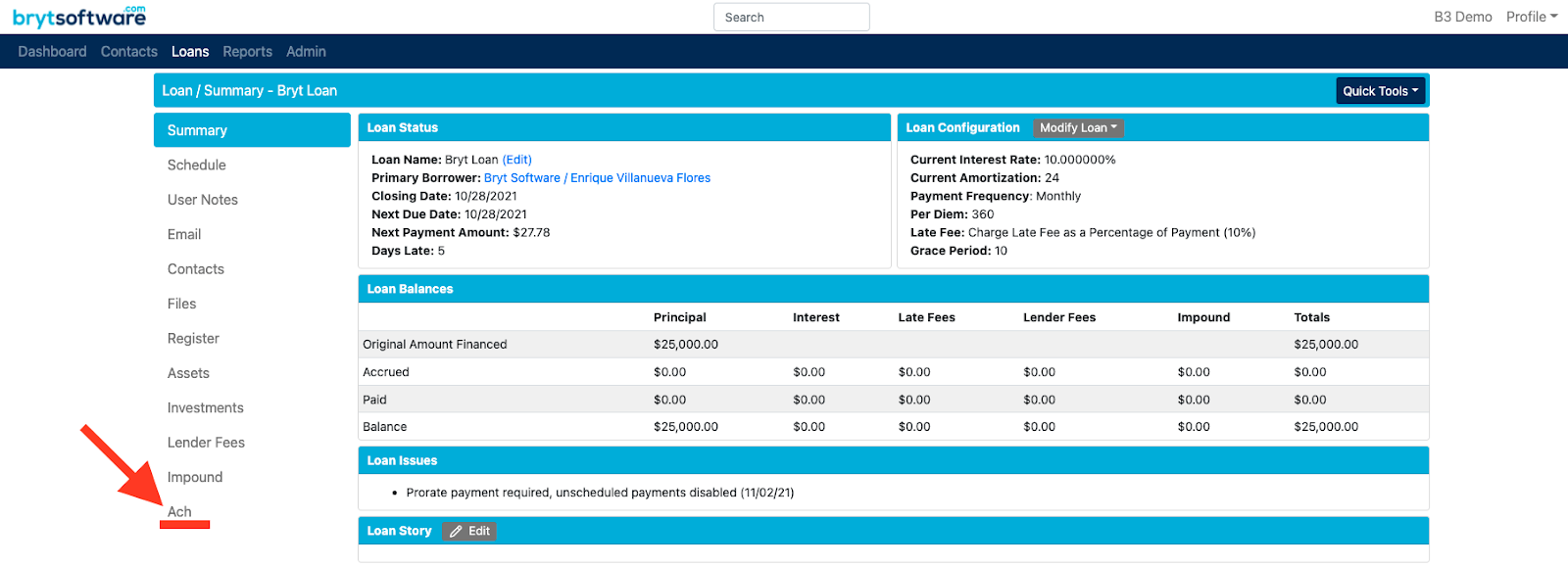Click the Balance row label
This screenshot has height=567, width=1568.
pyautogui.click(x=384, y=427)
